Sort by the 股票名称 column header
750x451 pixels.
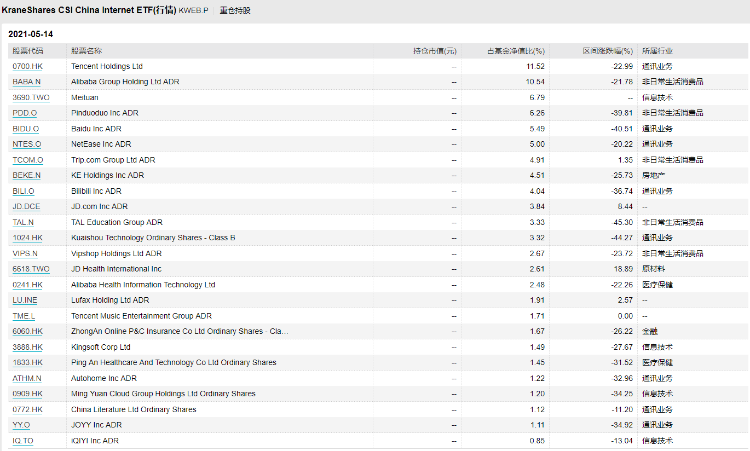[x=87, y=51]
